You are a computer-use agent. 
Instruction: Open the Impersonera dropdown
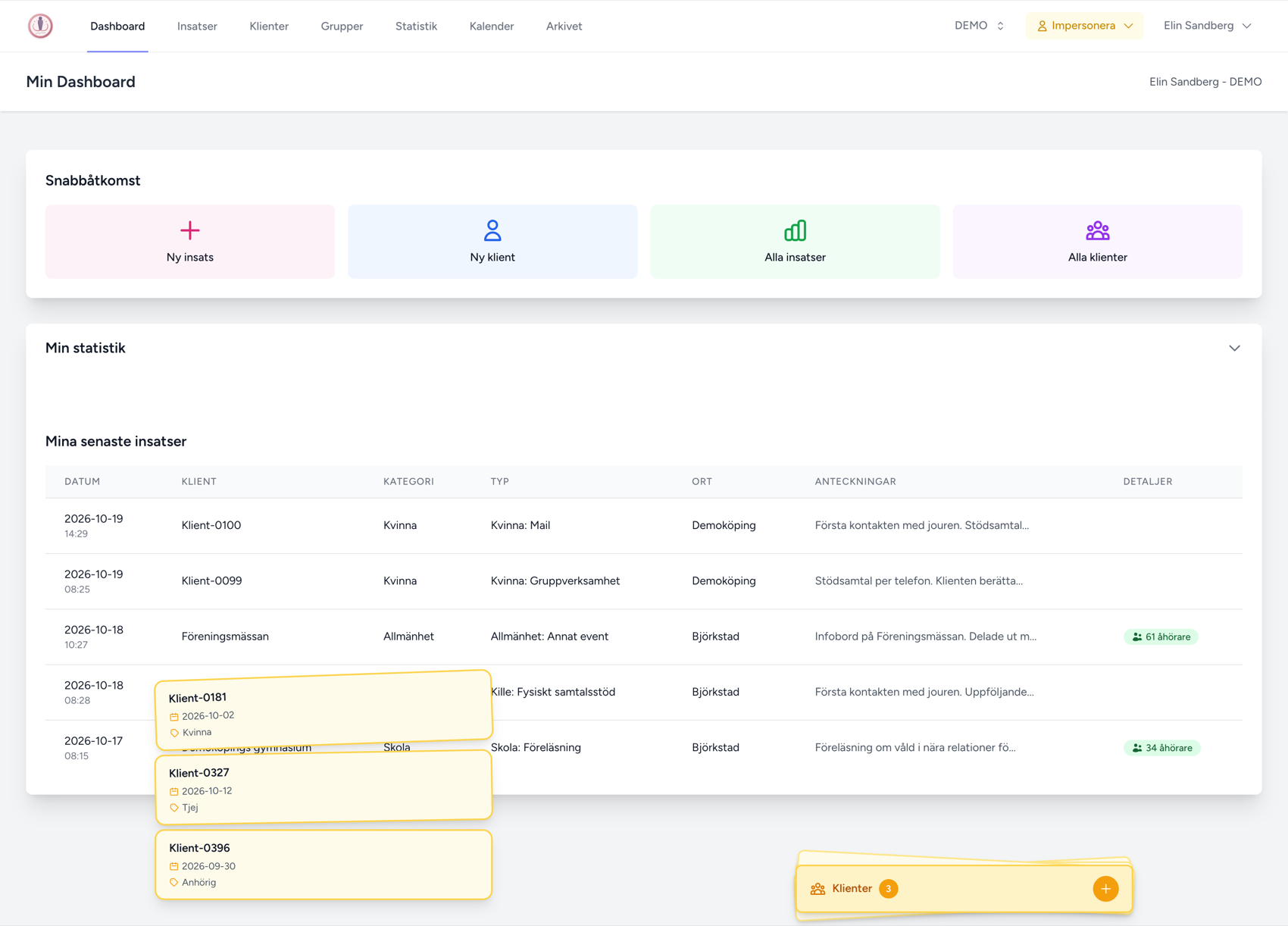tap(1084, 26)
